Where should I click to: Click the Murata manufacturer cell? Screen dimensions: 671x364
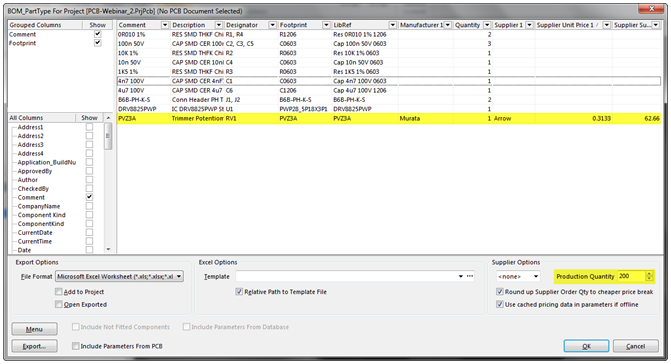click(x=425, y=118)
